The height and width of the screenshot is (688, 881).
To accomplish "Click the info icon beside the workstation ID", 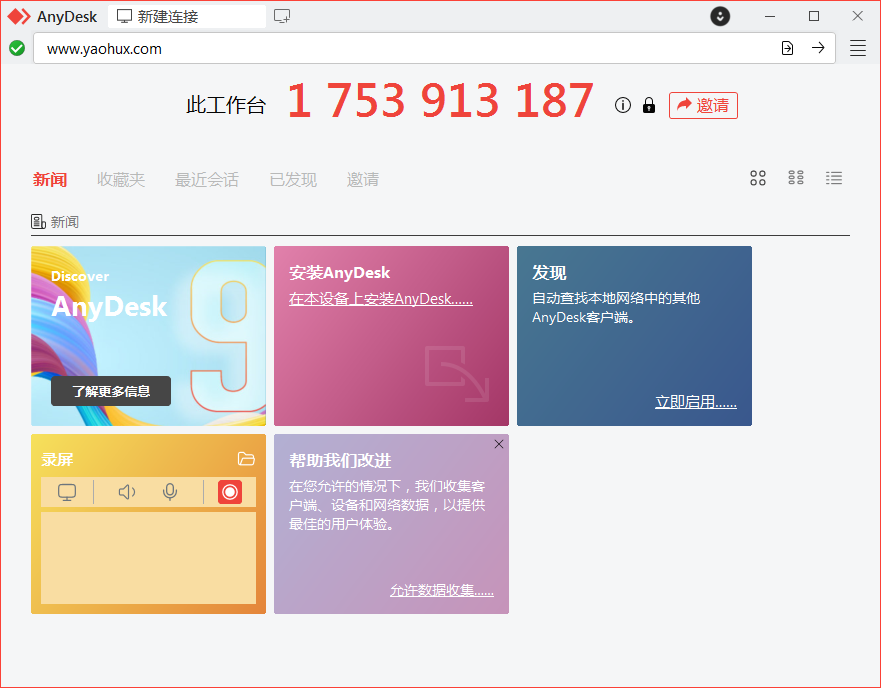I will click(623, 105).
